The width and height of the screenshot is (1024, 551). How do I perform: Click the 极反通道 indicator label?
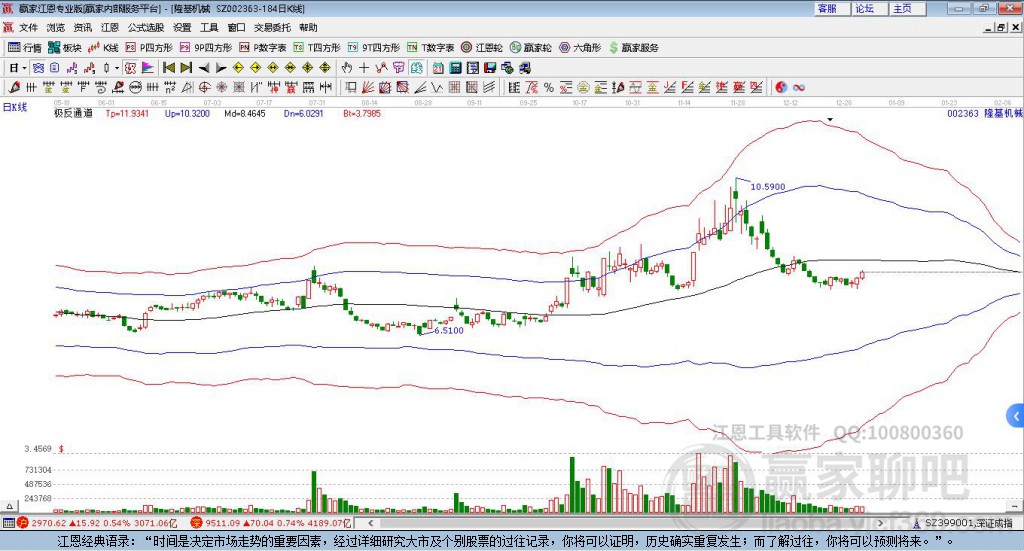tap(73, 113)
